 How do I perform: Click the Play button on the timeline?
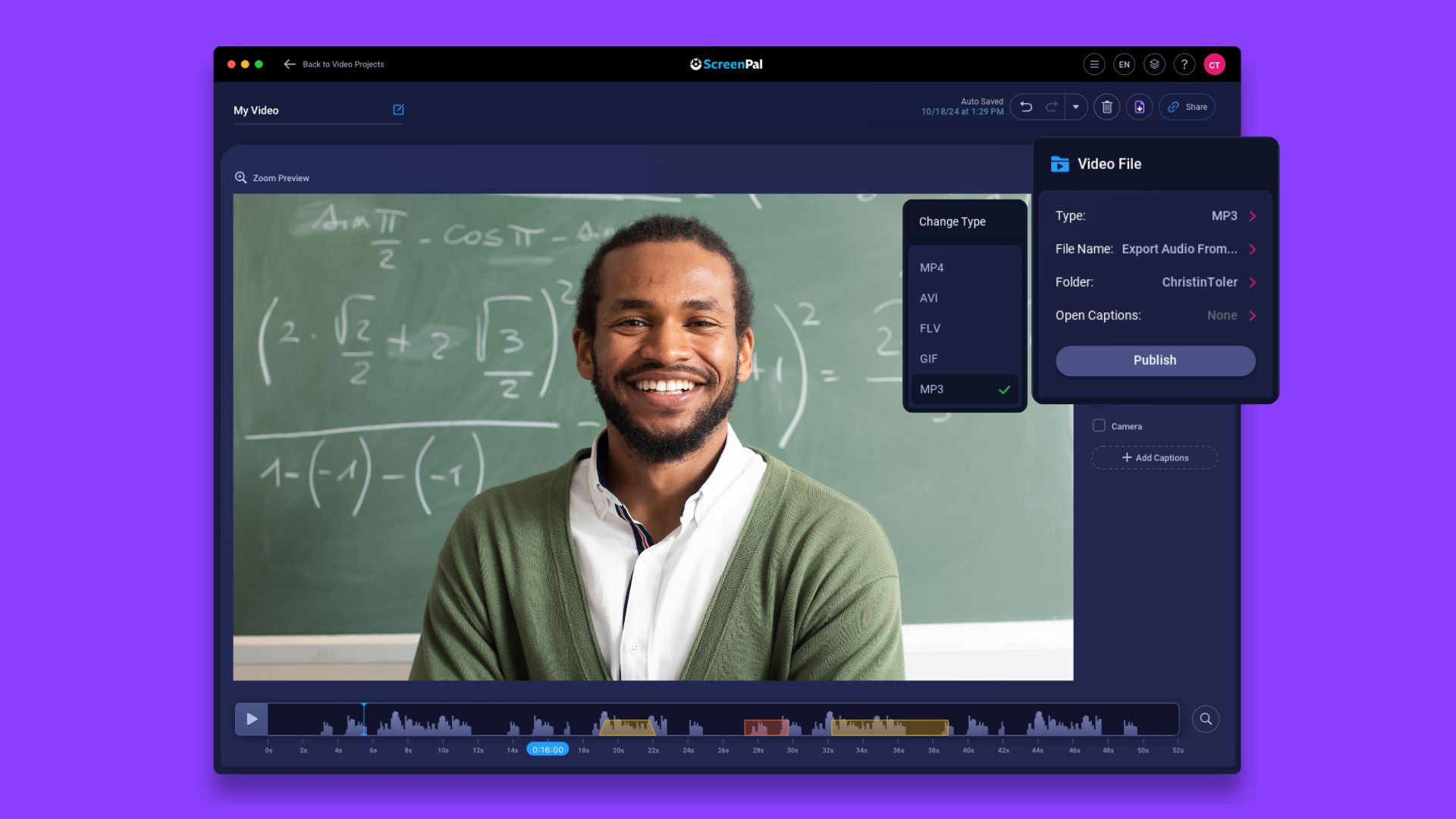(x=250, y=718)
